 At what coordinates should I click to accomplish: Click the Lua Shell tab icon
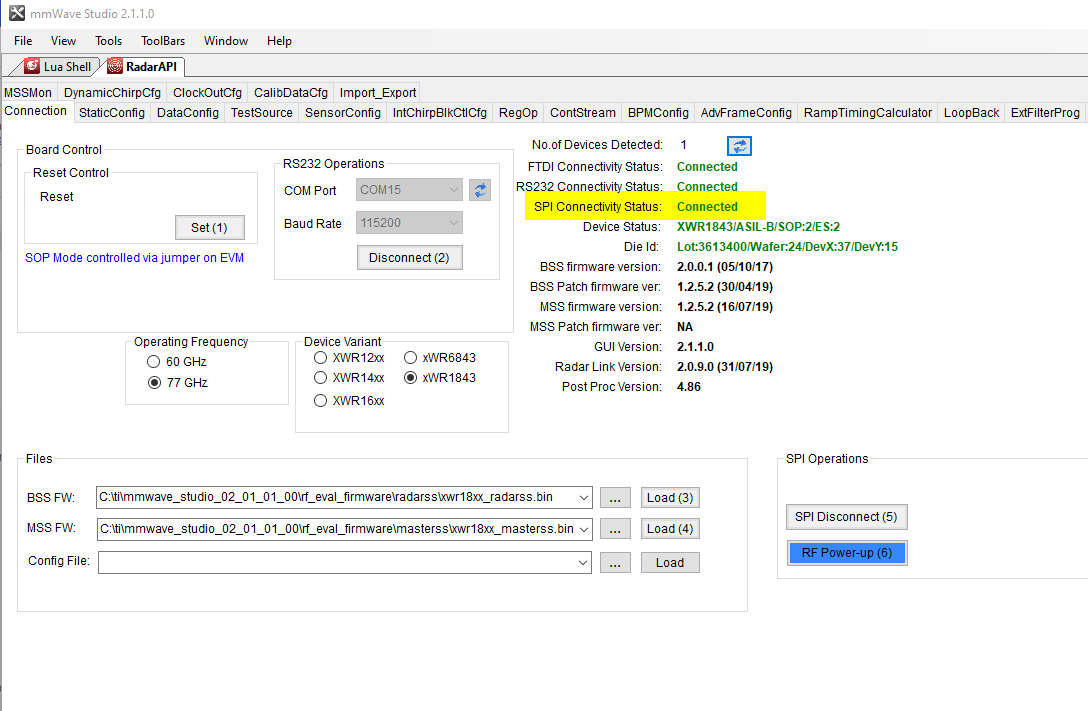tap(32, 66)
